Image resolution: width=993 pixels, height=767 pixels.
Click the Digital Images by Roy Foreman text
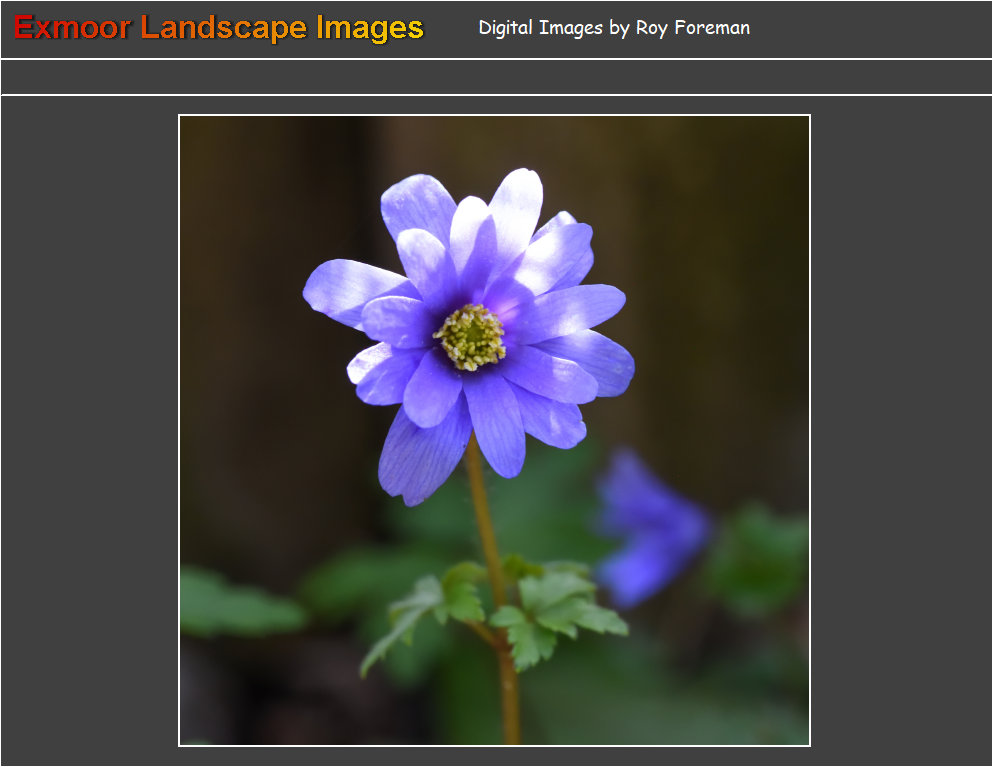[613, 28]
